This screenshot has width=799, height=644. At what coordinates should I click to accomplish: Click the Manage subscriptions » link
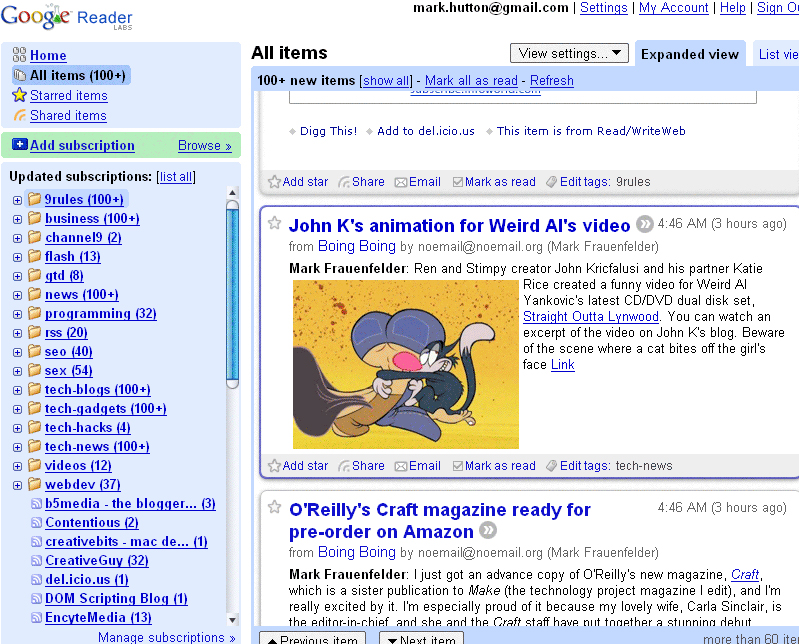pos(167,637)
